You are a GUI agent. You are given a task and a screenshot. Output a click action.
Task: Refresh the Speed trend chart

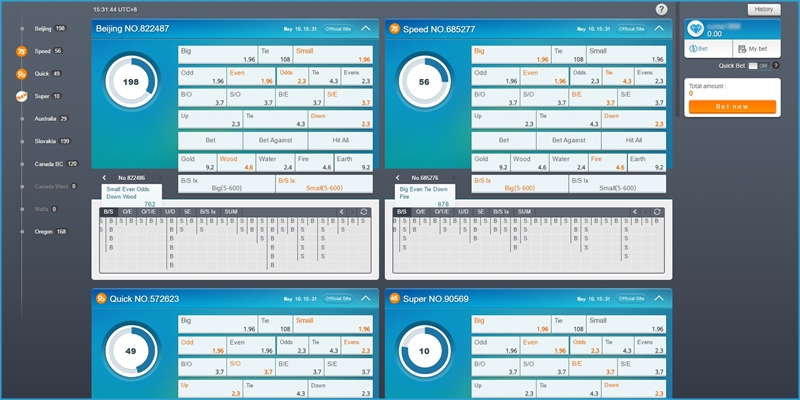point(657,212)
